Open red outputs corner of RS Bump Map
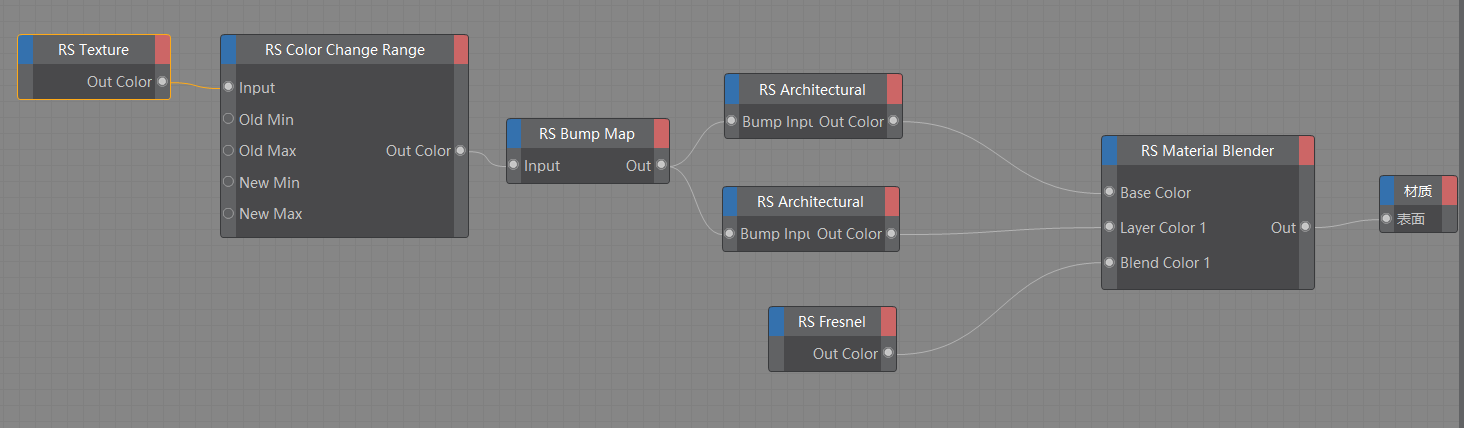Viewport: 1464px width, 428px height. [662, 134]
